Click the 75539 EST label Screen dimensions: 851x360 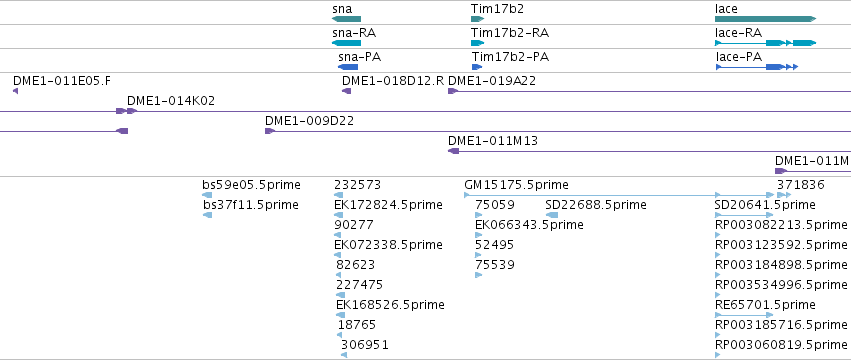(495, 265)
